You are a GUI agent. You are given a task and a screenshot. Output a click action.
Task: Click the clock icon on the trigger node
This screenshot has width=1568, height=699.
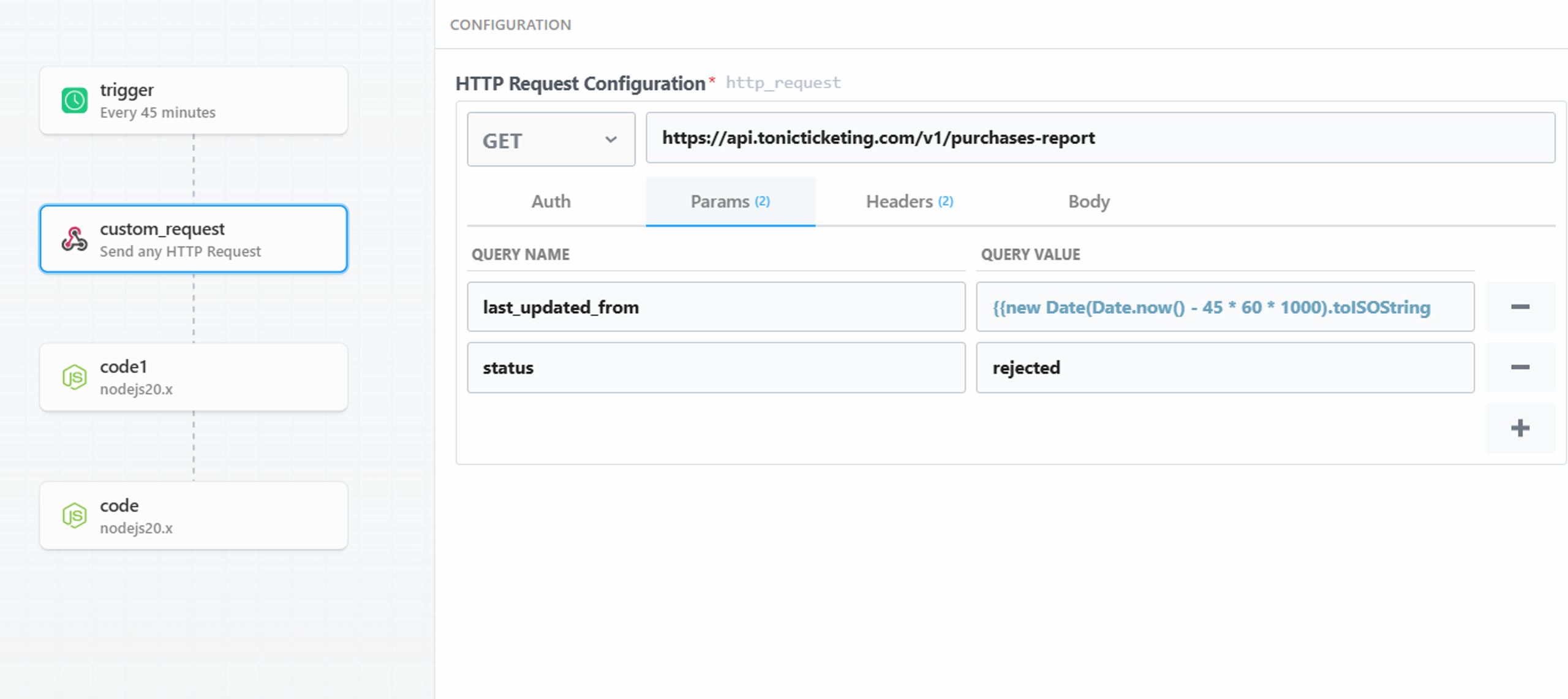pos(73,100)
